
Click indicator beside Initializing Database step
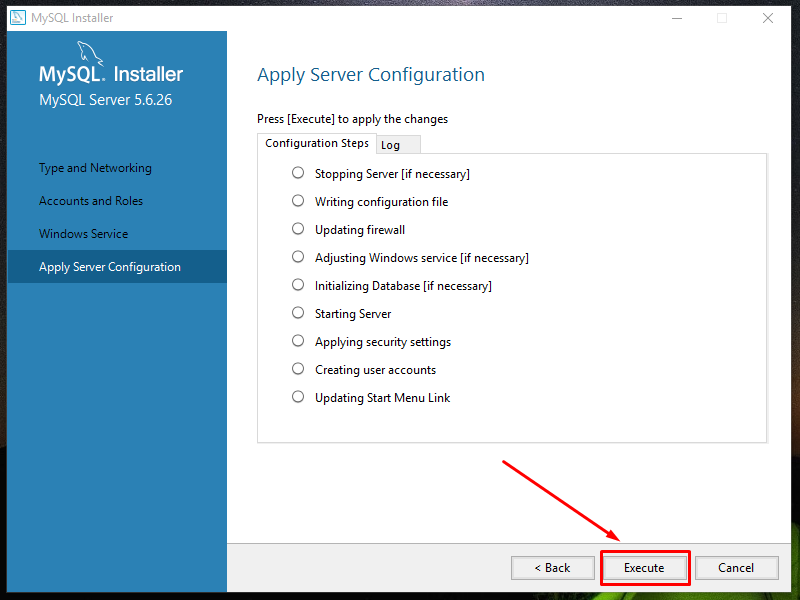[297, 285]
